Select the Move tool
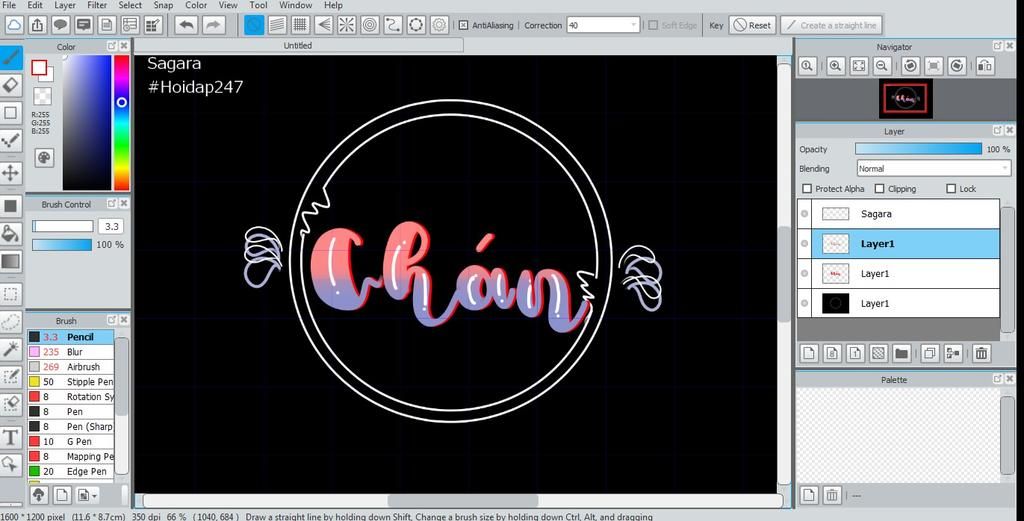This screenshot has height=521, width=1024. (10, 172)
